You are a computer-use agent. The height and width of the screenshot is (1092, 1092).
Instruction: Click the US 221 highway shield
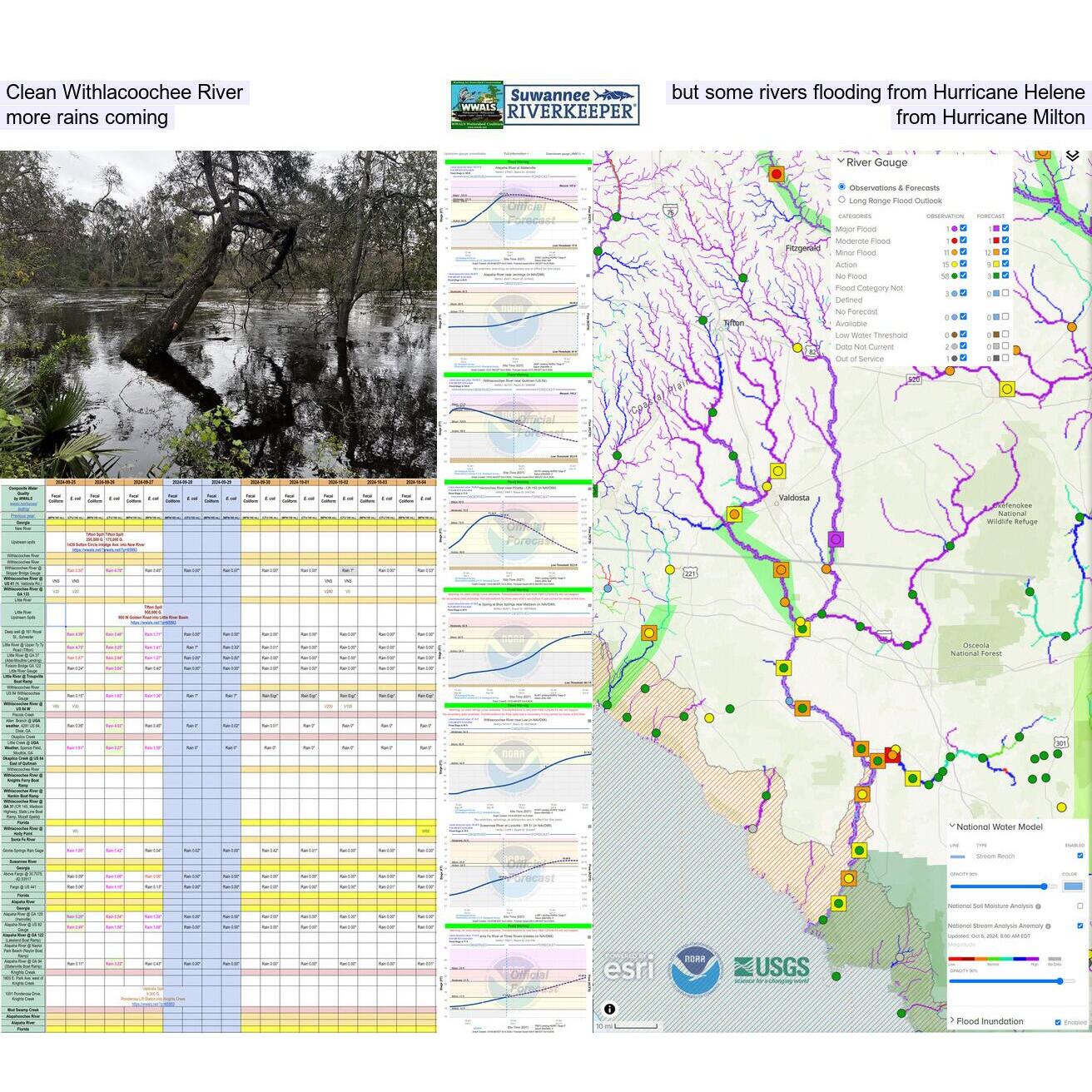coord(690,573)
